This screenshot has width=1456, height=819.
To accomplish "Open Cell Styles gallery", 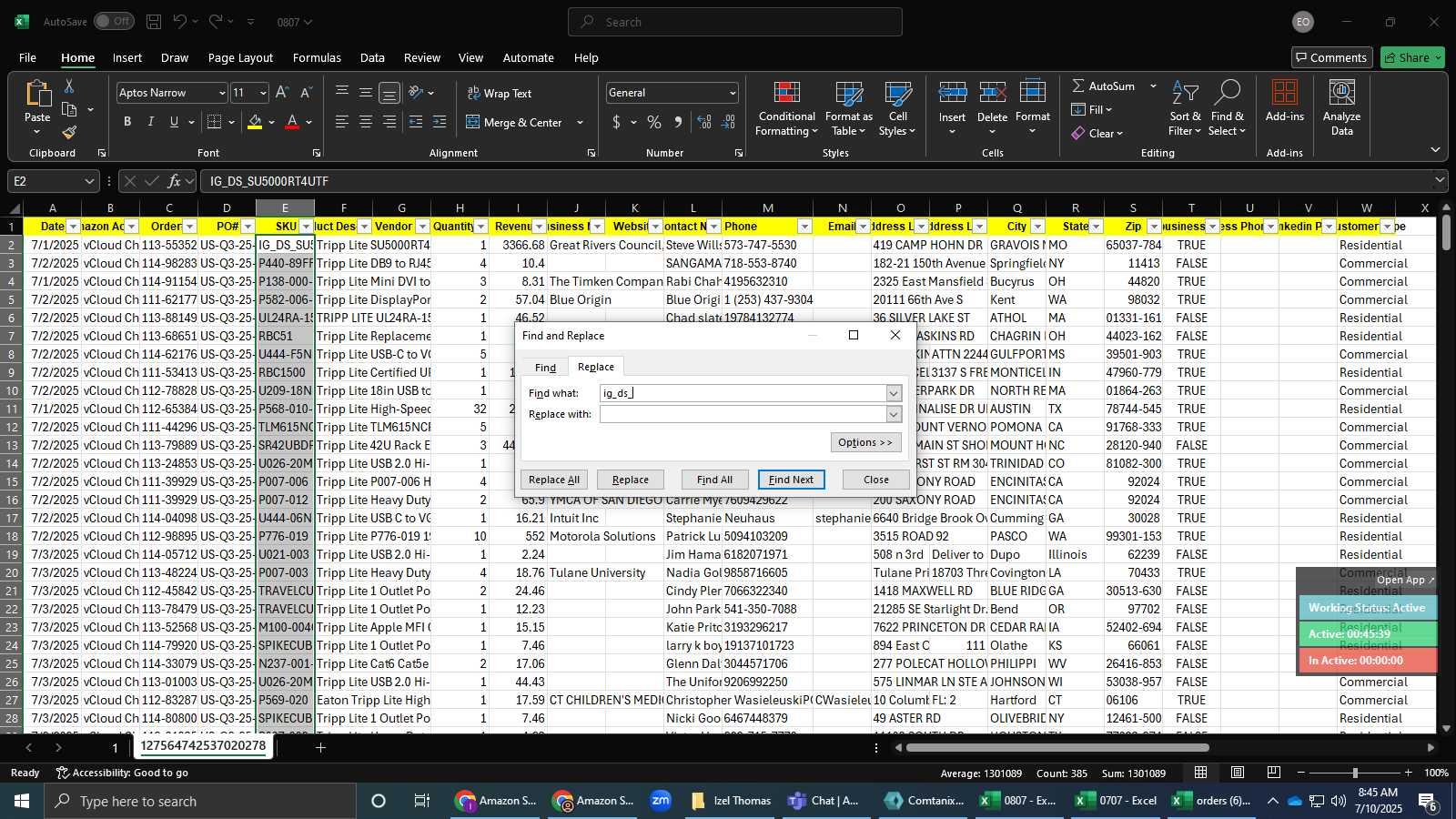I will 897,109.
